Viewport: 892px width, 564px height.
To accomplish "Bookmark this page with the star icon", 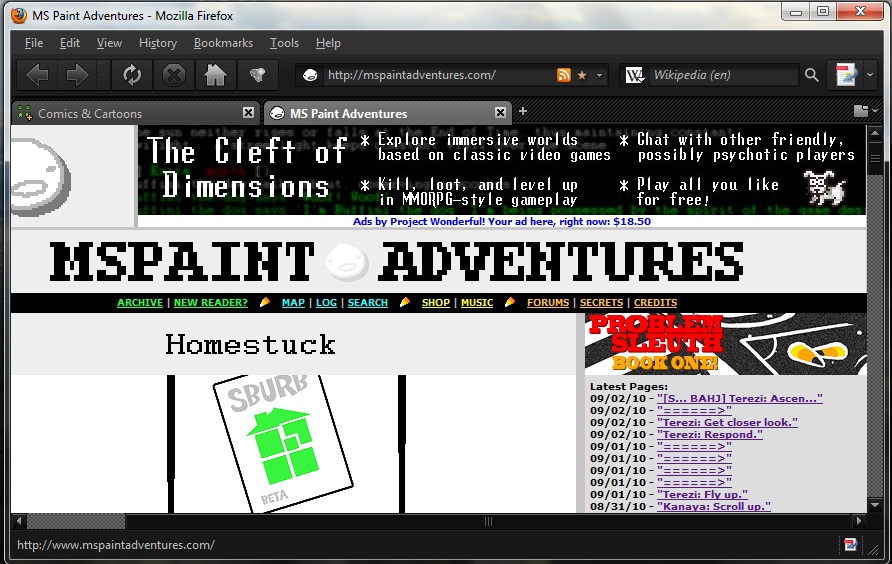I will 582,76.
